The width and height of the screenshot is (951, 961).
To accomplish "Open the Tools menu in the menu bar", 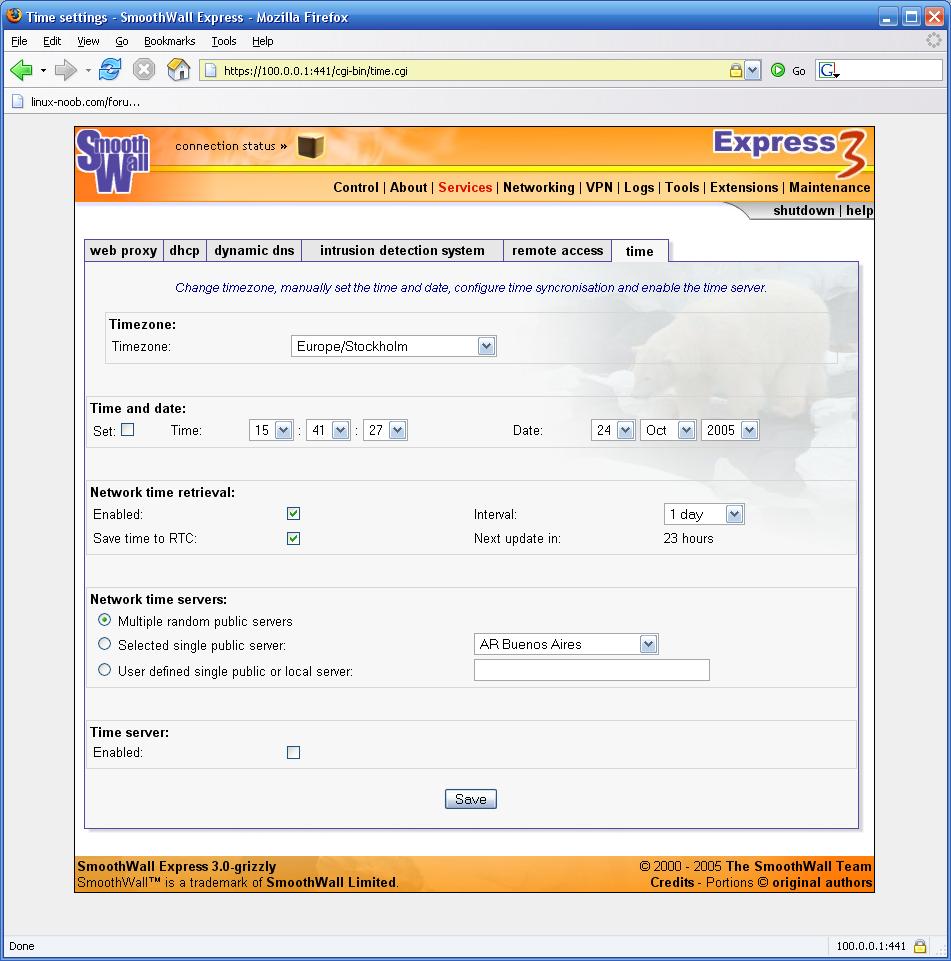I will point(224,41).
